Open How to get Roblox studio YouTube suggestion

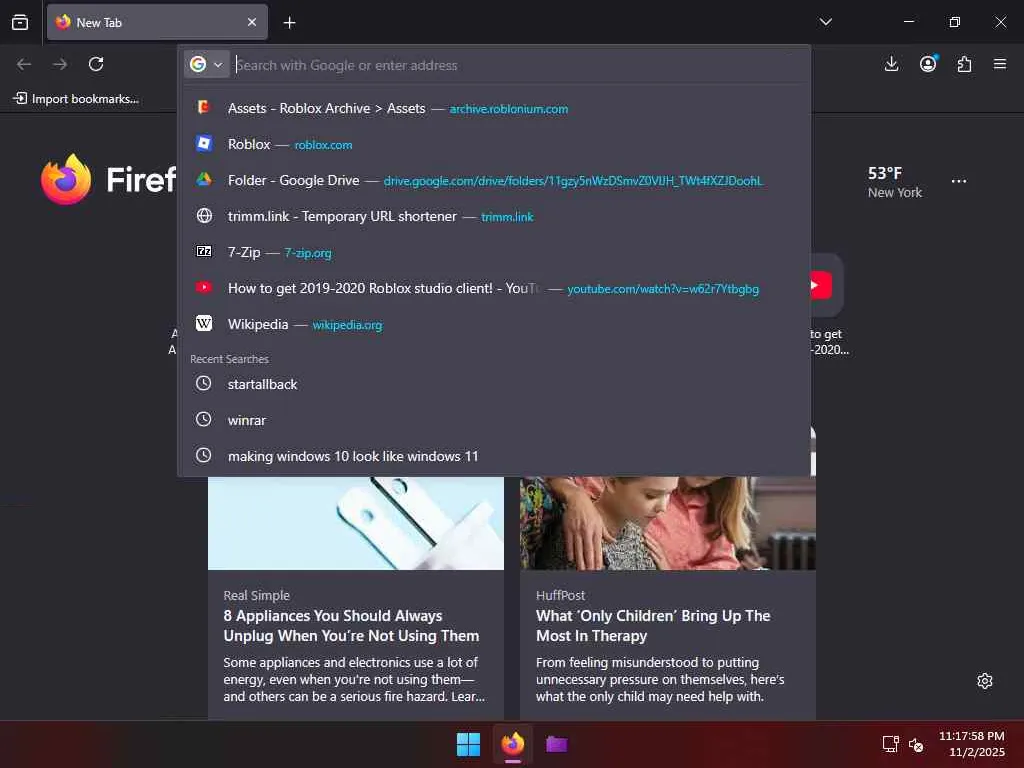(494, 288)
